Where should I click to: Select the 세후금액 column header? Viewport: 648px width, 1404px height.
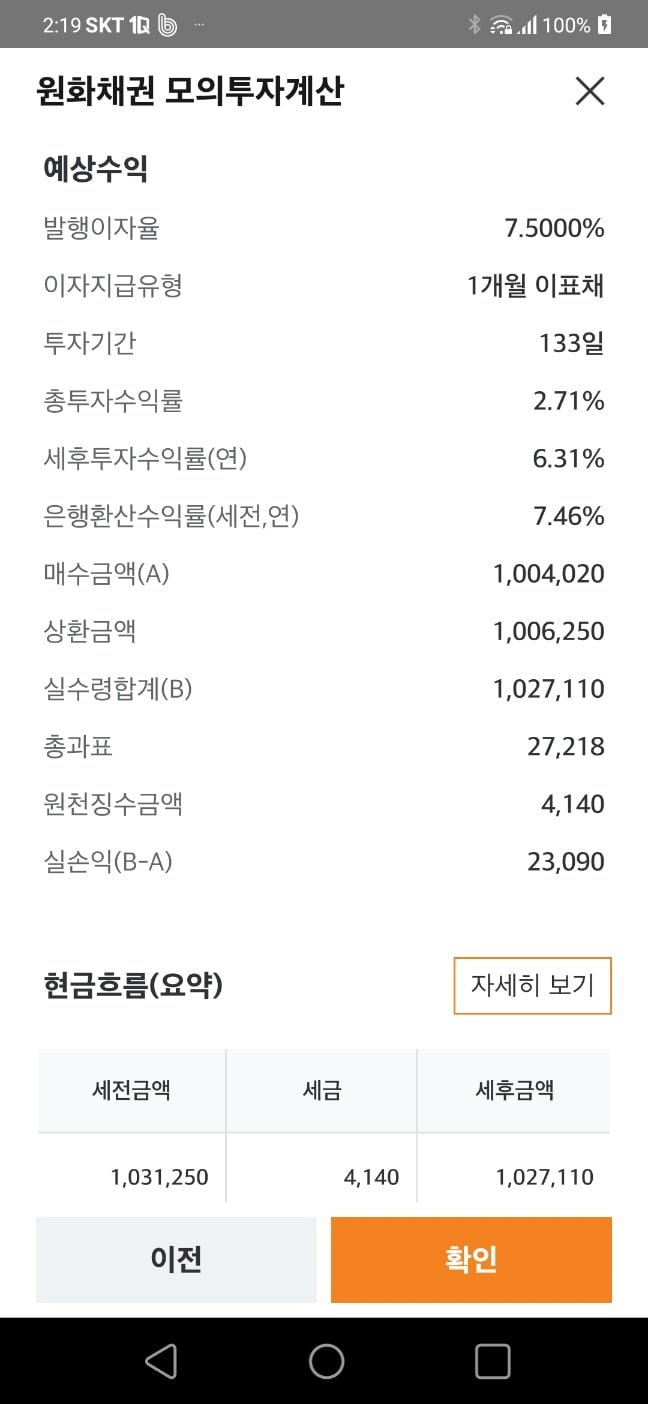(514, 1090)
